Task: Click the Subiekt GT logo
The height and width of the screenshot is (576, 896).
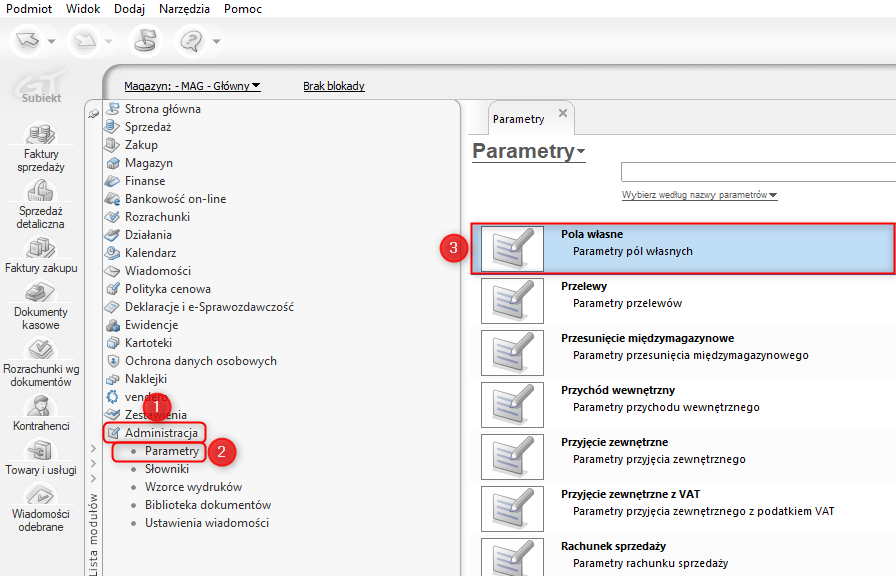Action: coord(41,87)
